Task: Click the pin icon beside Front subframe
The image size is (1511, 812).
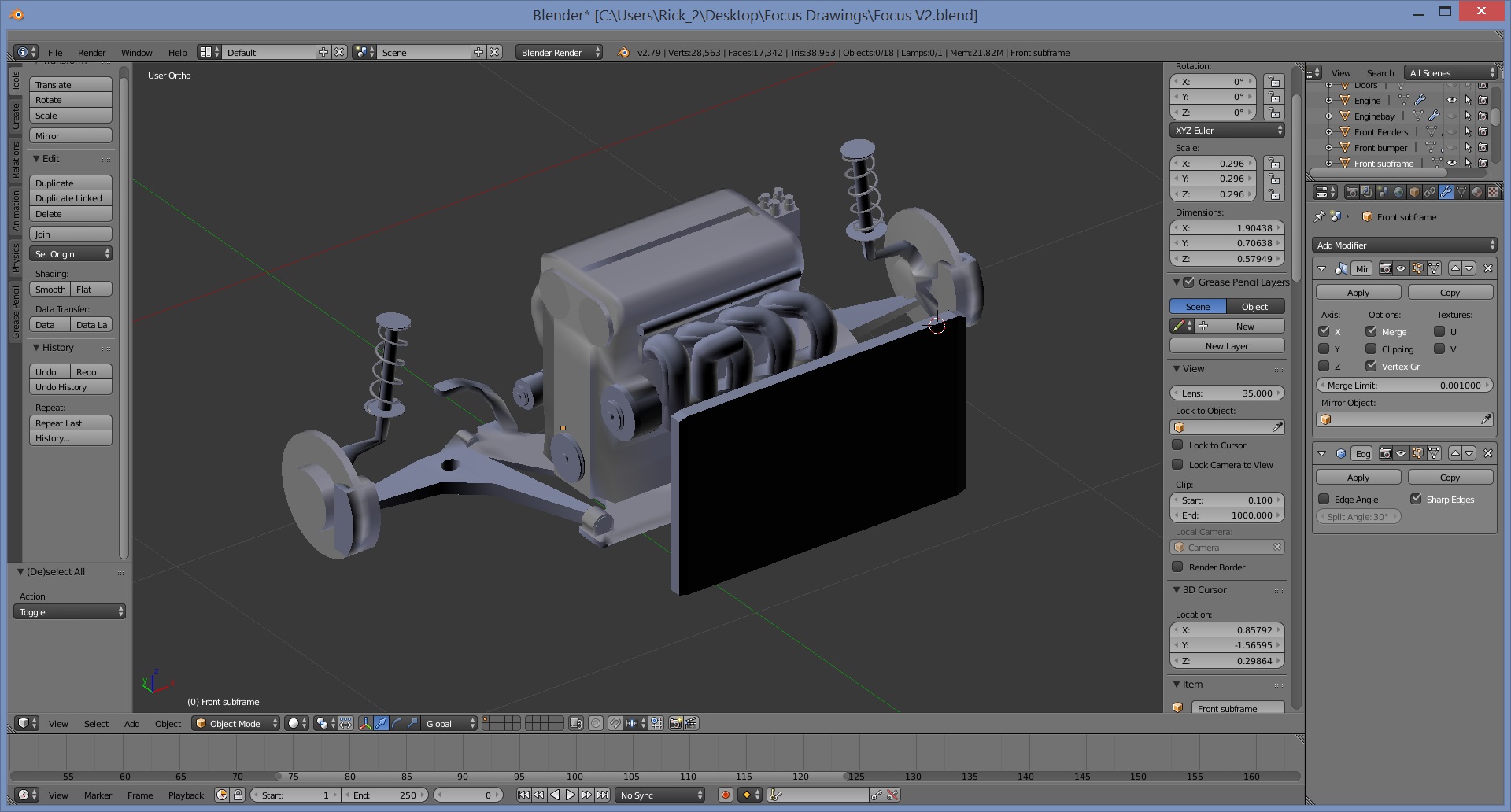Action: tap(1320, 216)
